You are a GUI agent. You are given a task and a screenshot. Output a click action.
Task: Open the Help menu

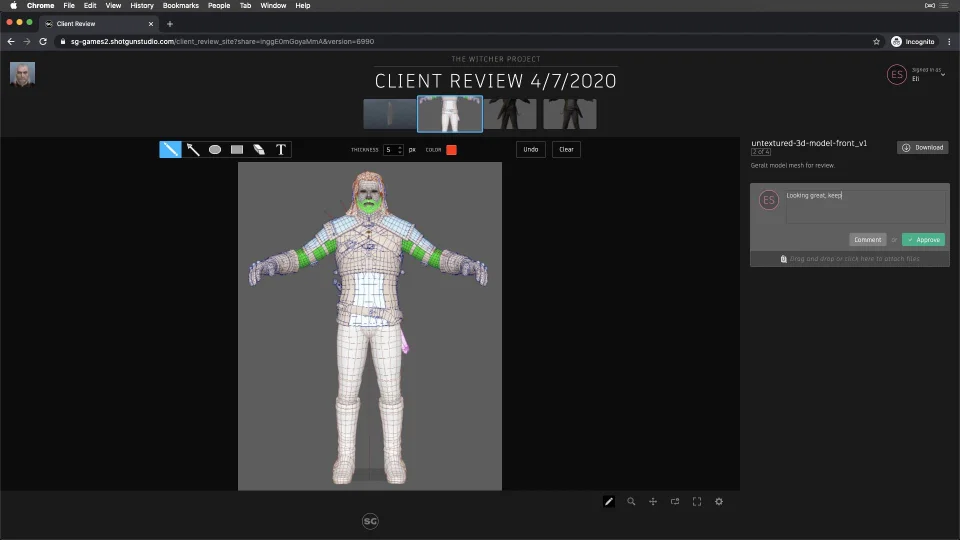point(302,6)
